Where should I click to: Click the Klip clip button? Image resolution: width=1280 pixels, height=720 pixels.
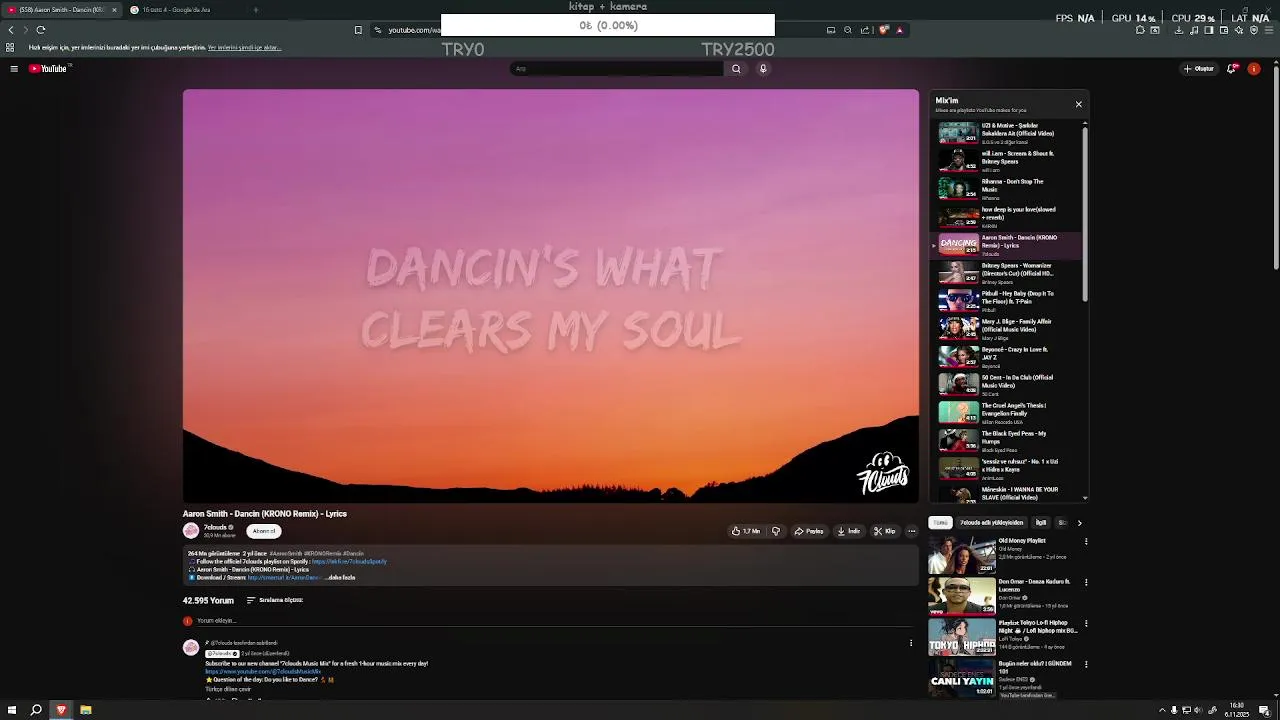click(x=884, y=531)
